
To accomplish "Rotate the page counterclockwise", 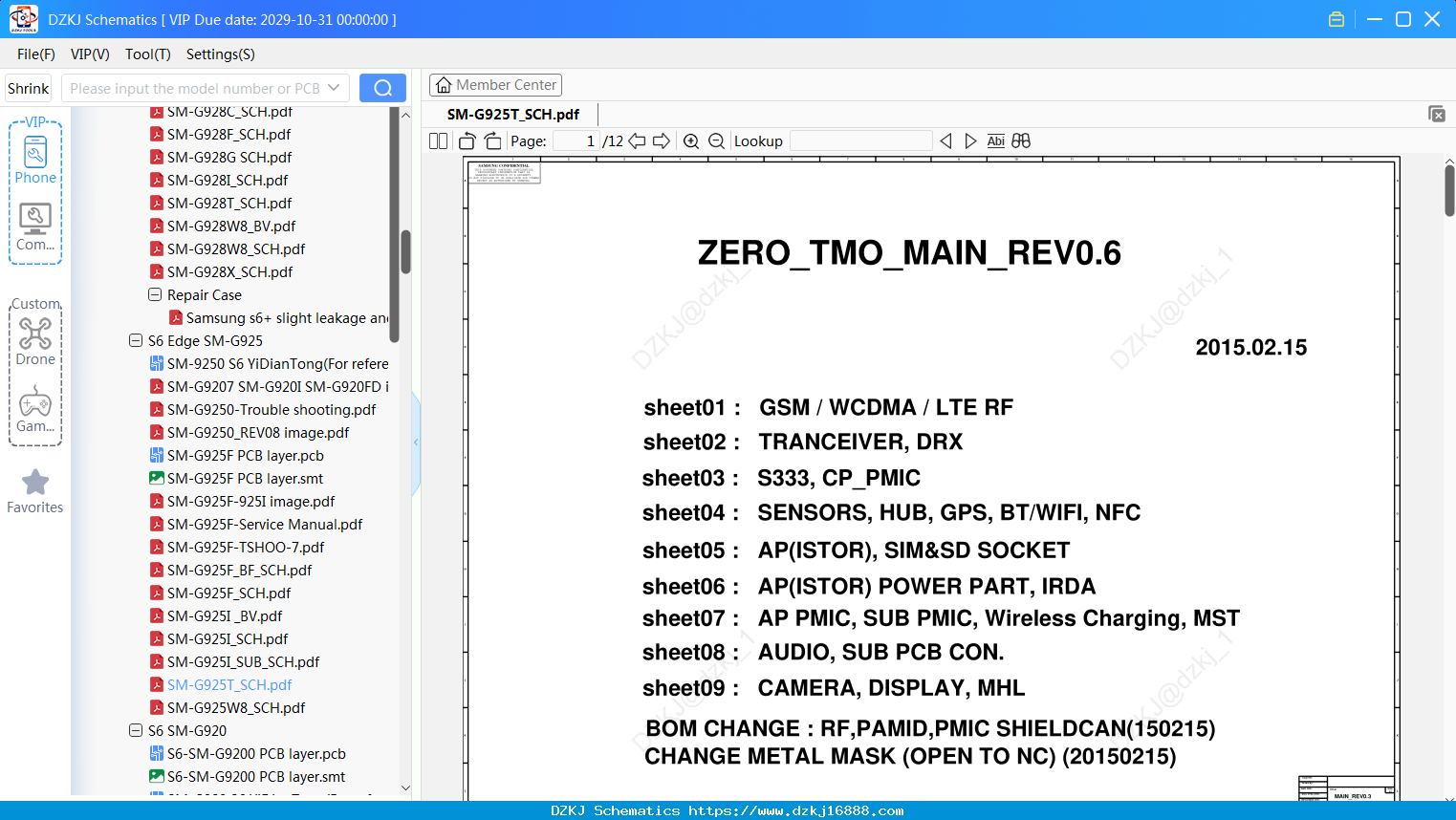I will coord(467,141).
